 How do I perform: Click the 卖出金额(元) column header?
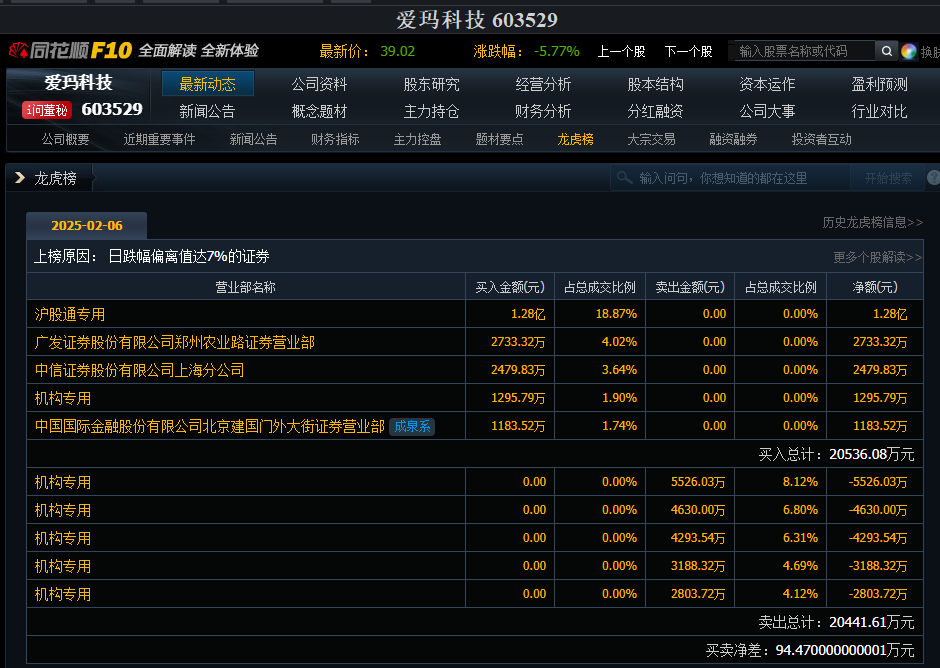(690, 287)
